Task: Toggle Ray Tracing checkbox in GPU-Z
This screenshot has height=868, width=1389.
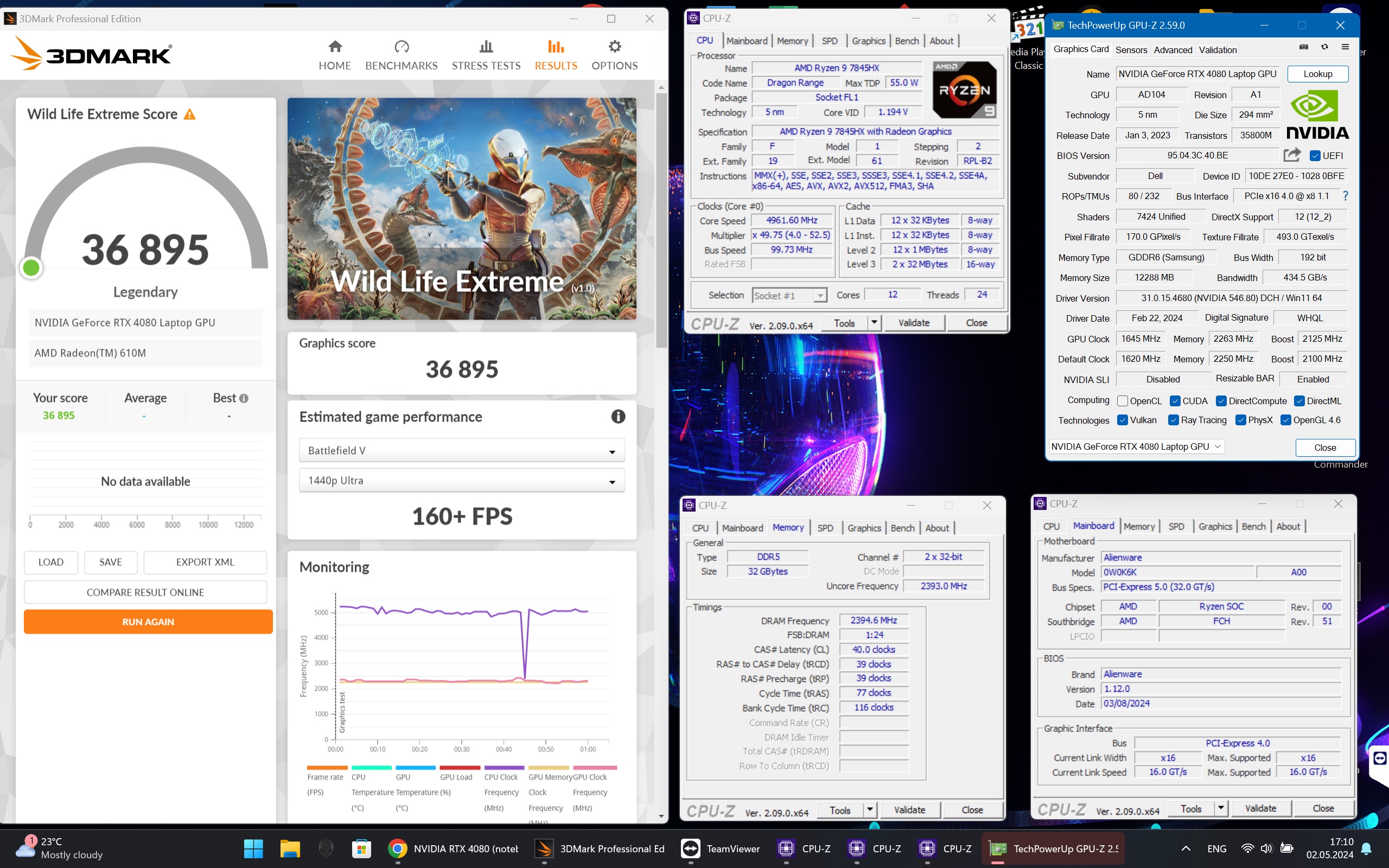Action: [1173, 420]
